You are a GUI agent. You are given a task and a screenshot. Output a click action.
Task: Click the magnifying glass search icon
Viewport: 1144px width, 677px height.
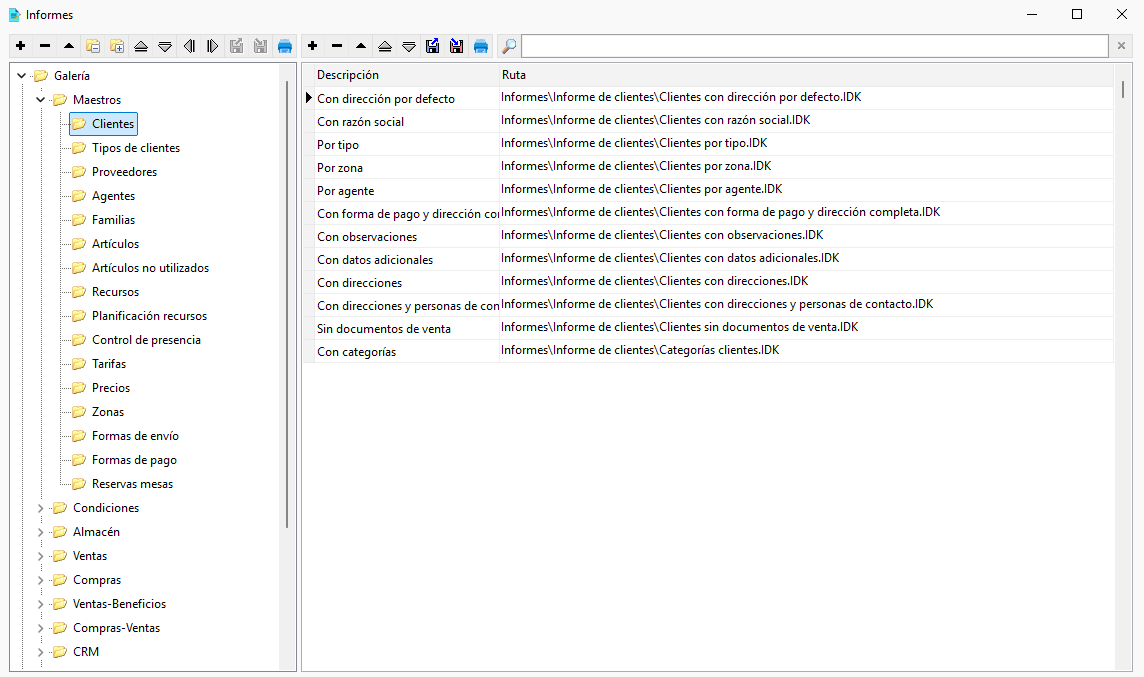(x=509, y=46)
